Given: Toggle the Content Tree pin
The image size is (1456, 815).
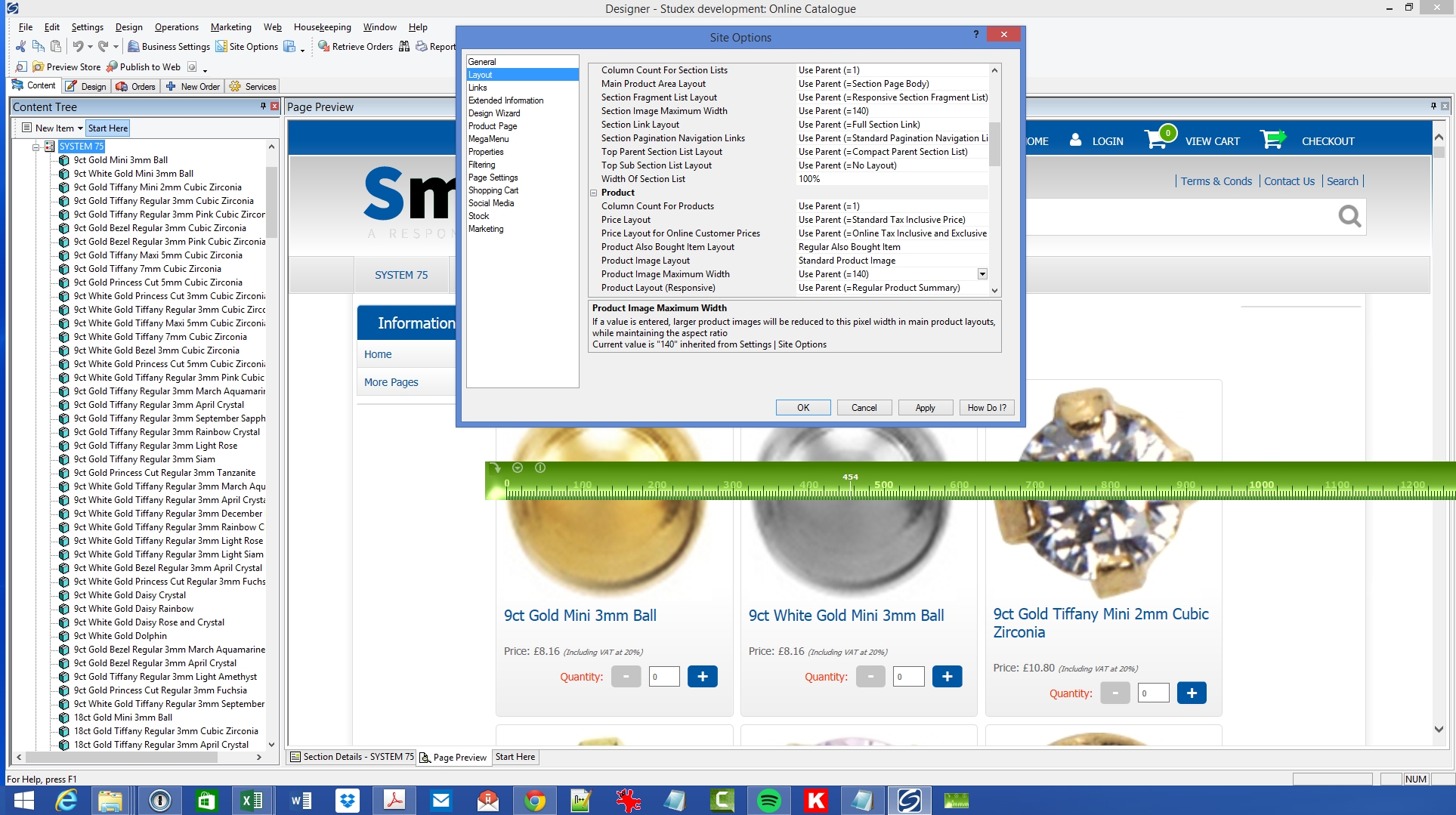Looking at the screenshot, I should 263,107.
